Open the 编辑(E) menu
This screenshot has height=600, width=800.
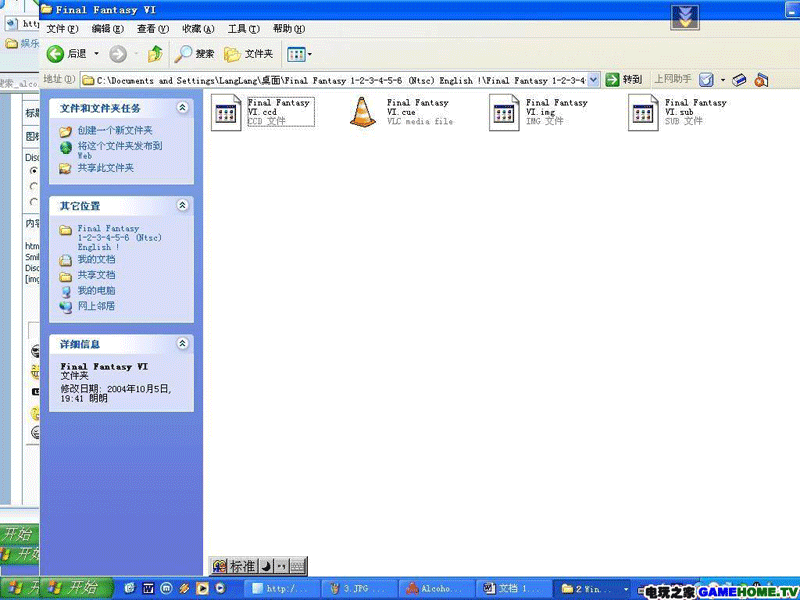point(108,29)
